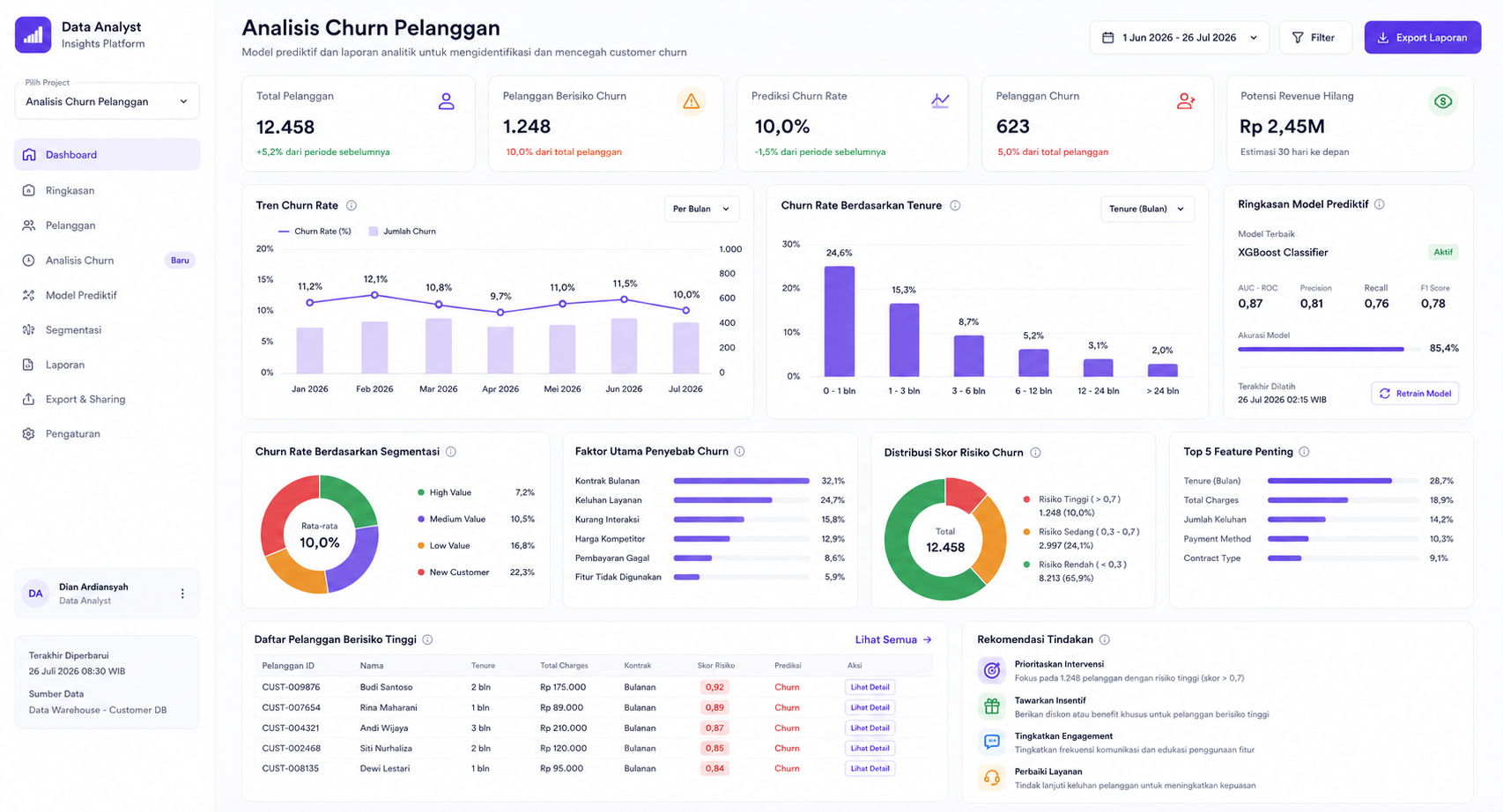Image resolution: width=1503 pixels, height=812 pixels.
Task: Click info icon beside Daftar Pelanggan Berisiko Tinggi
Action: click(427, 639)
